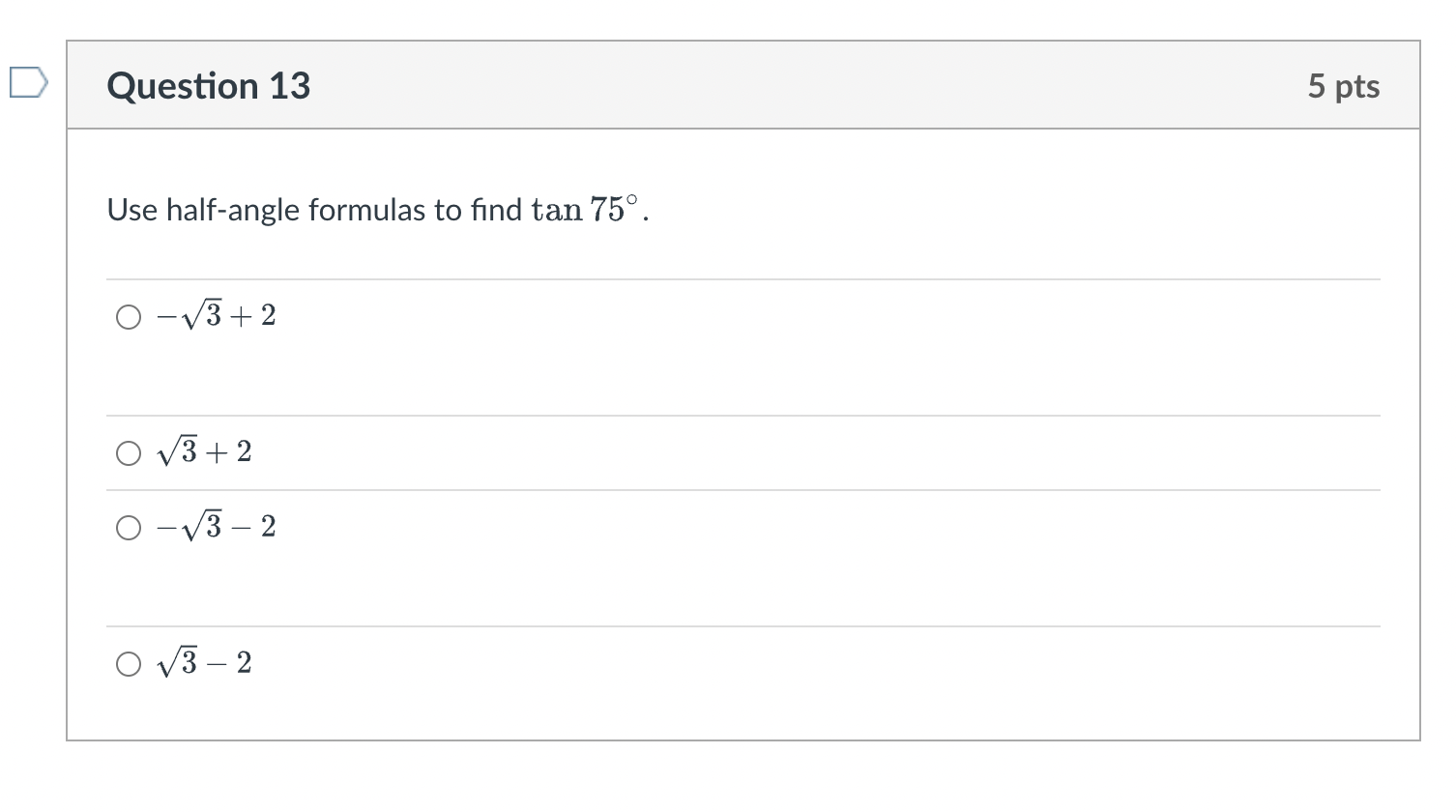This screenshot has width=1456, height=812.
Task: Click the Question 13 header
Action: point(209,85)
